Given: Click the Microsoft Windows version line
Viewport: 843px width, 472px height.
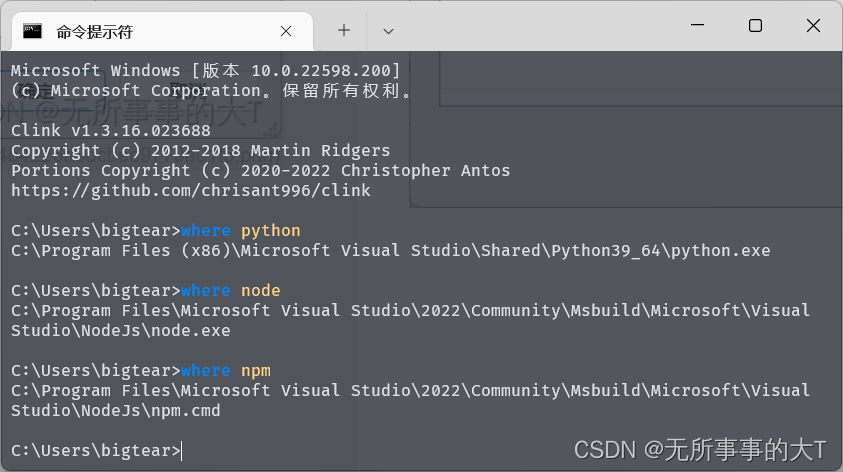Looking at the screenshot, I should 206,70.
